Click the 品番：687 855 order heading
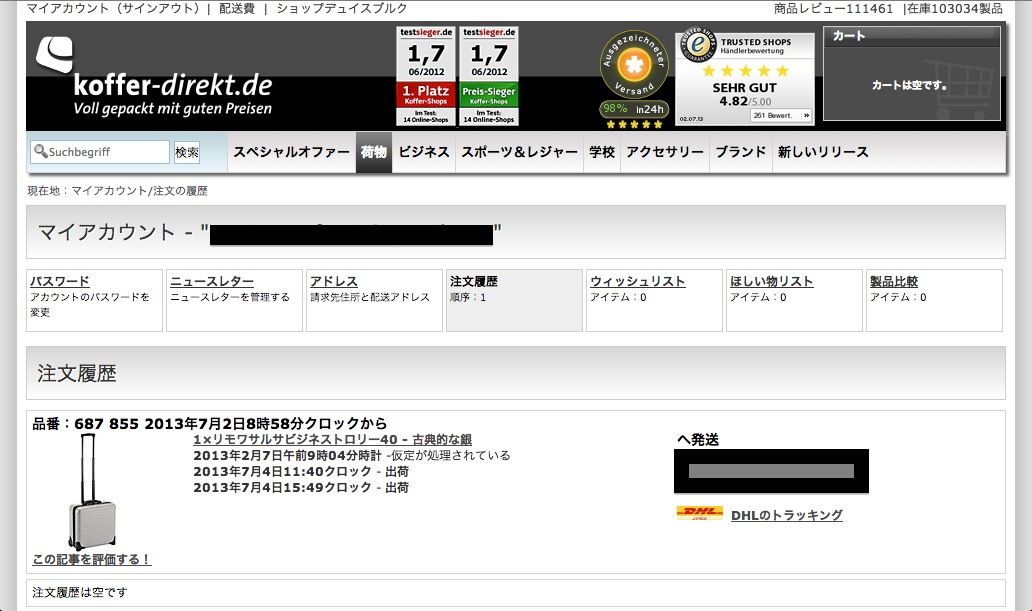Viewport: 1032px width, 611px height. [x=209, y=423]
